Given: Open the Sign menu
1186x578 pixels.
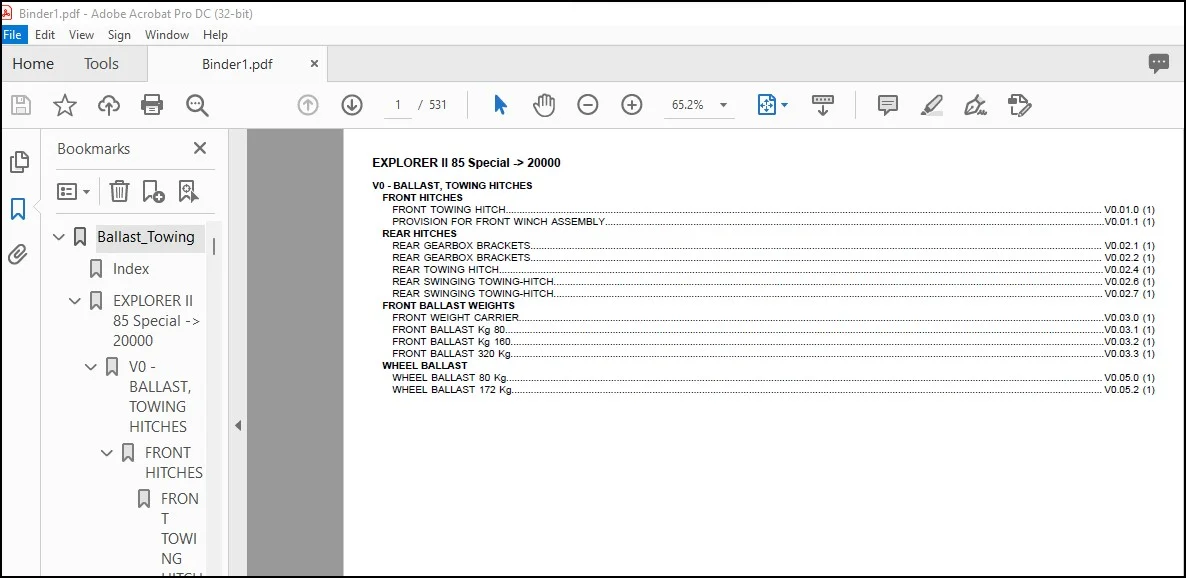Looking at the screenshot, I should (119, 35).
